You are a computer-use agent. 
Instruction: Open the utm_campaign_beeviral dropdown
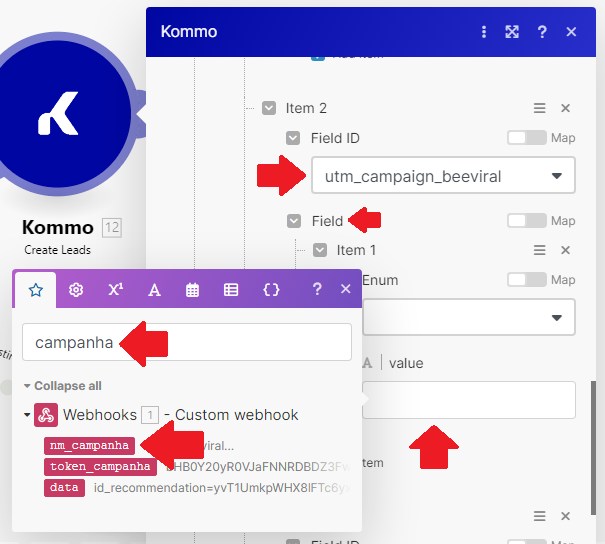[x=443, y=176]
